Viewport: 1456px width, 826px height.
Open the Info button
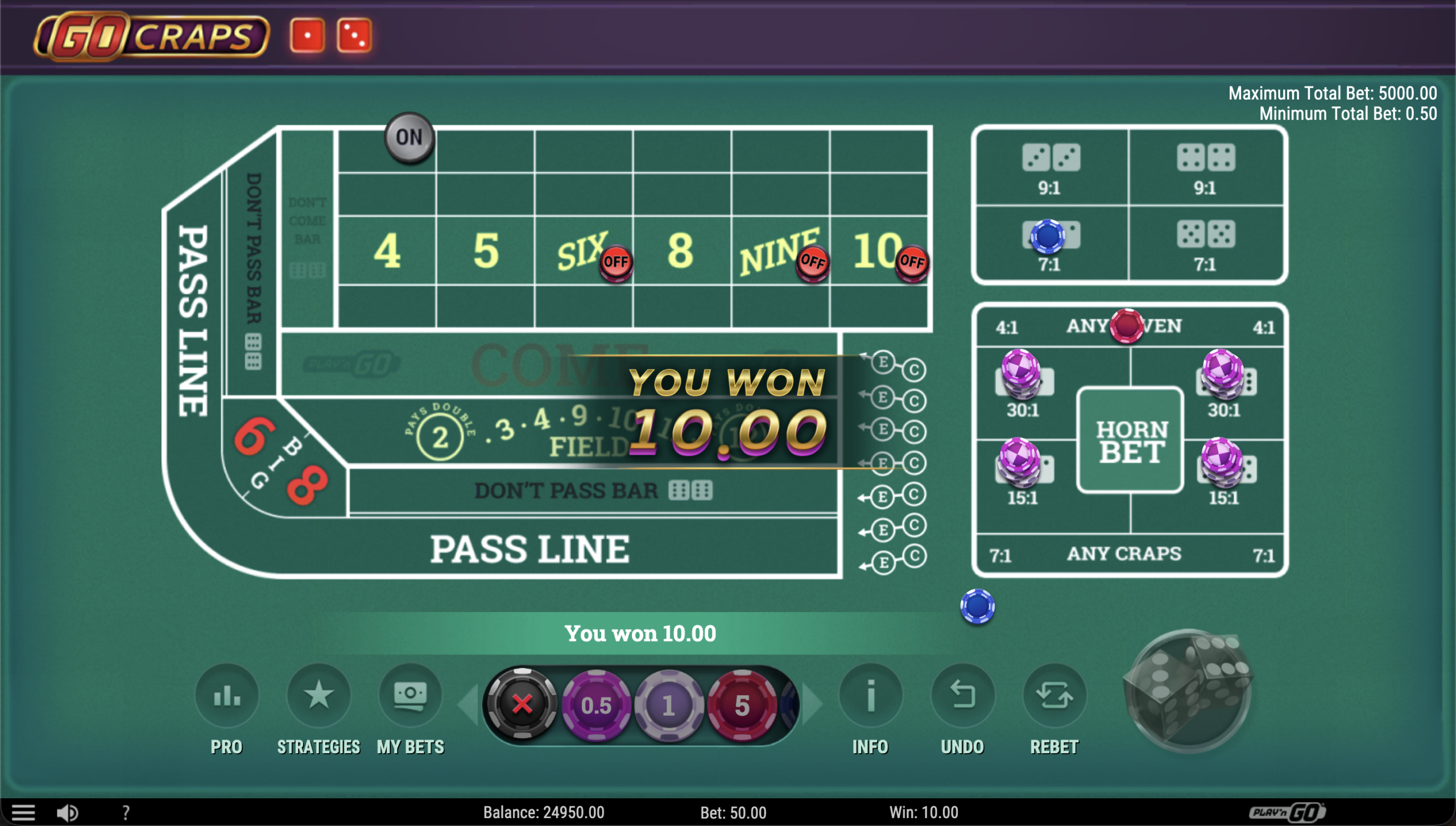(870, 695)
